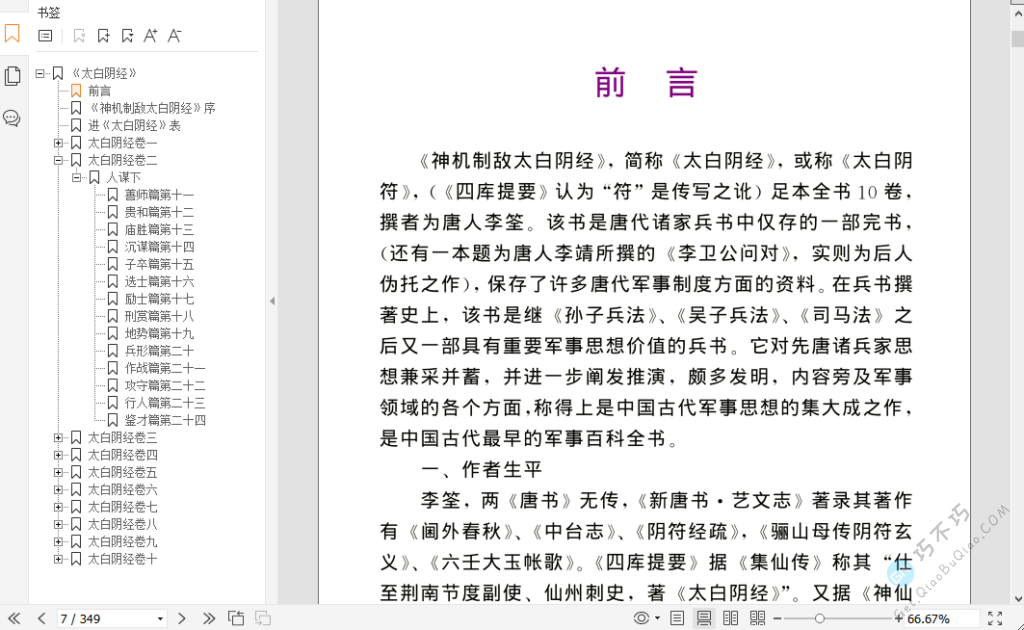Image resolution: width=1024 pixels, height=630 pixels.
Task: Go to the first page
Action: pyautogui.click(x=14, y=619)
